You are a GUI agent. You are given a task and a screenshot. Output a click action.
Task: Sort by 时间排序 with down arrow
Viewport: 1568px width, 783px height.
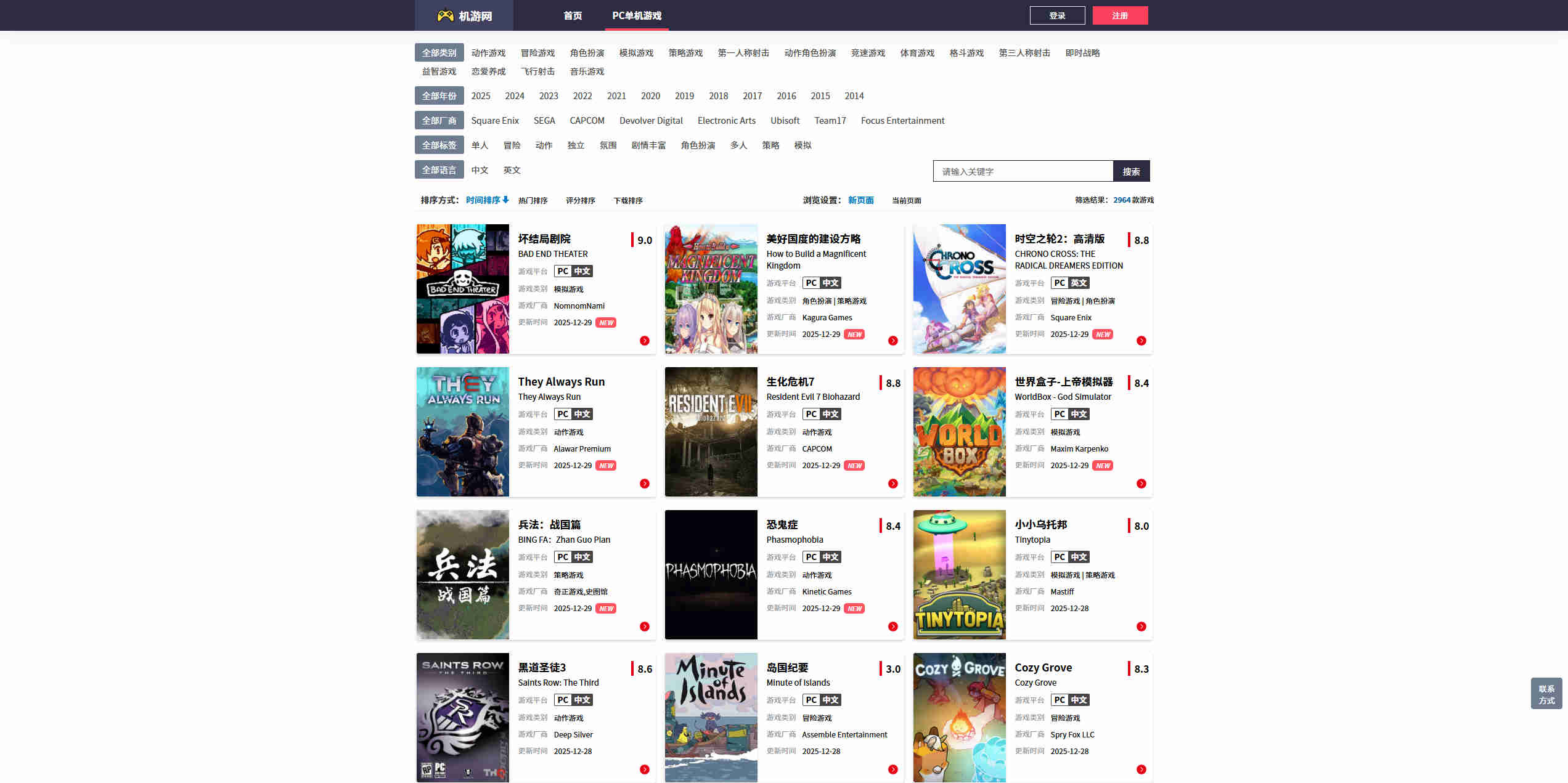point(487,200)
